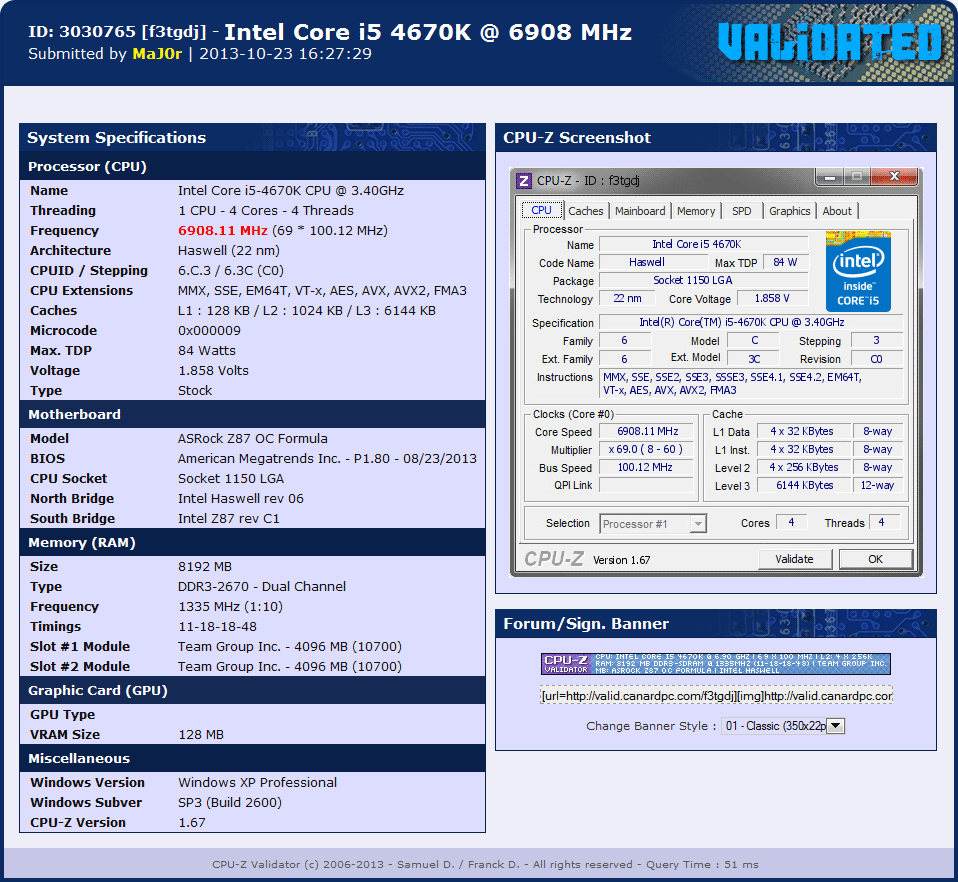Click the South Bridge Intel Z87 rev C1 value
Viewport: 958px width, 882px height.
tap(229, 519)
